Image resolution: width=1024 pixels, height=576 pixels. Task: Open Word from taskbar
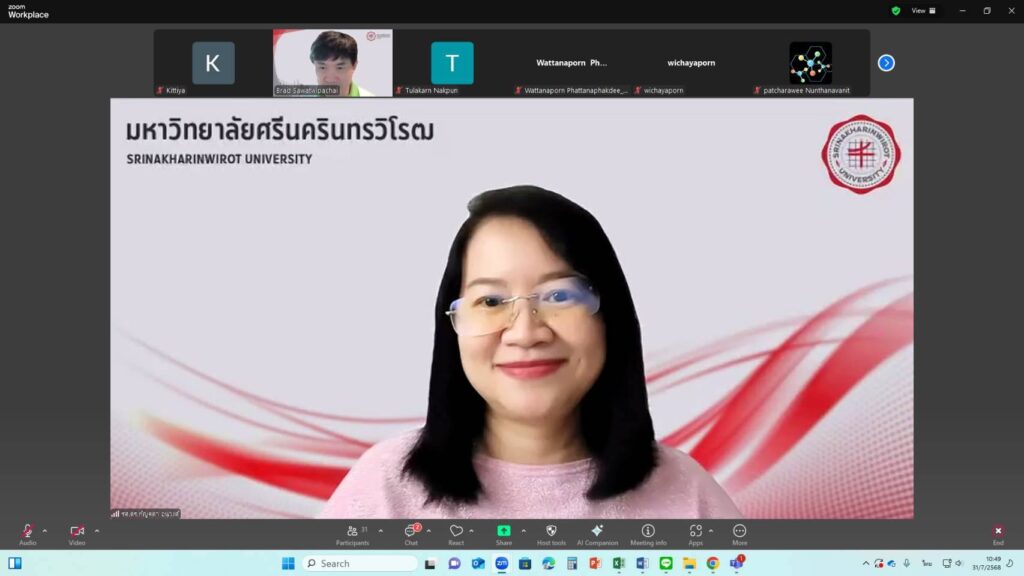(642, 564)
